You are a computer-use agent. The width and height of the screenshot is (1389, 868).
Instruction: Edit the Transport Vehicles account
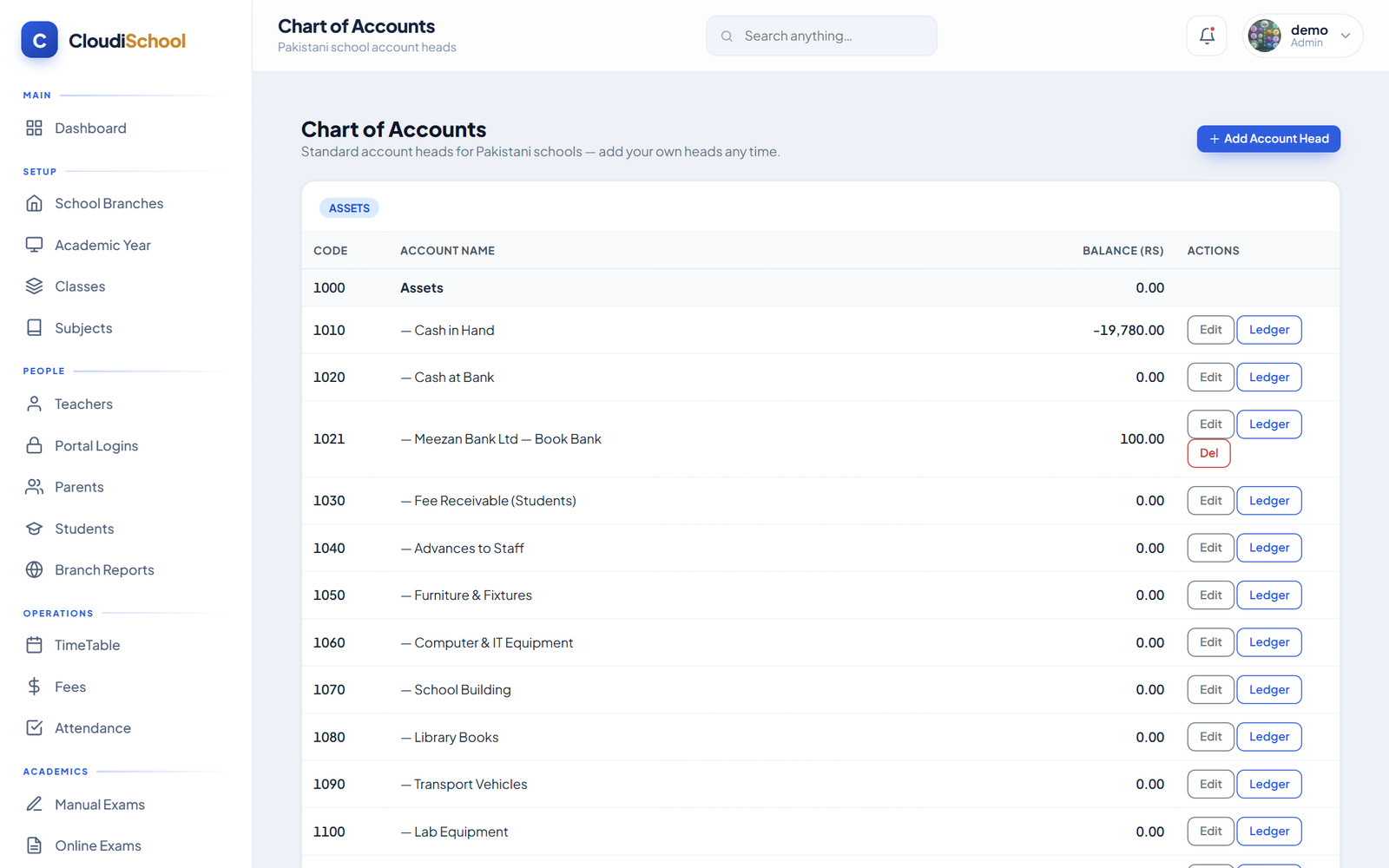tap(1210, 785)
